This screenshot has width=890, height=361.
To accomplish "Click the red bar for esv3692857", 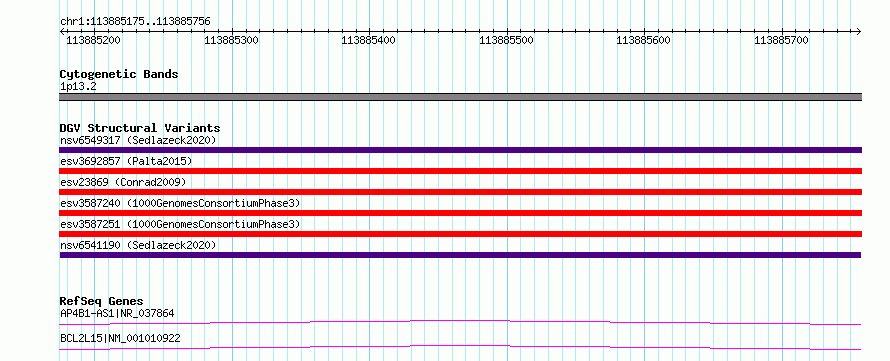I will tap(460, 171).
